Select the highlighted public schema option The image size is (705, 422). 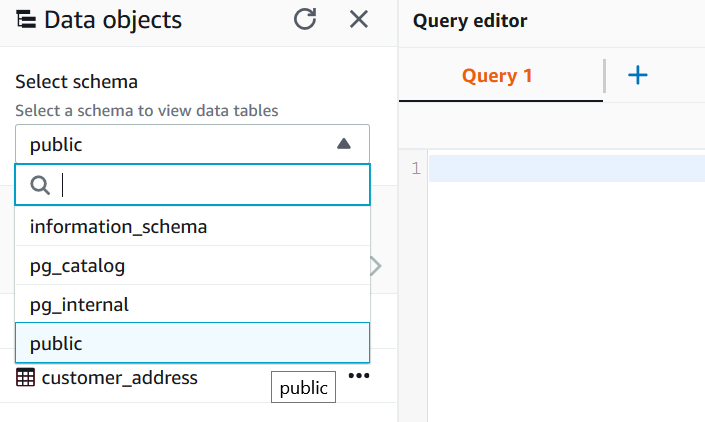(56, 343)
